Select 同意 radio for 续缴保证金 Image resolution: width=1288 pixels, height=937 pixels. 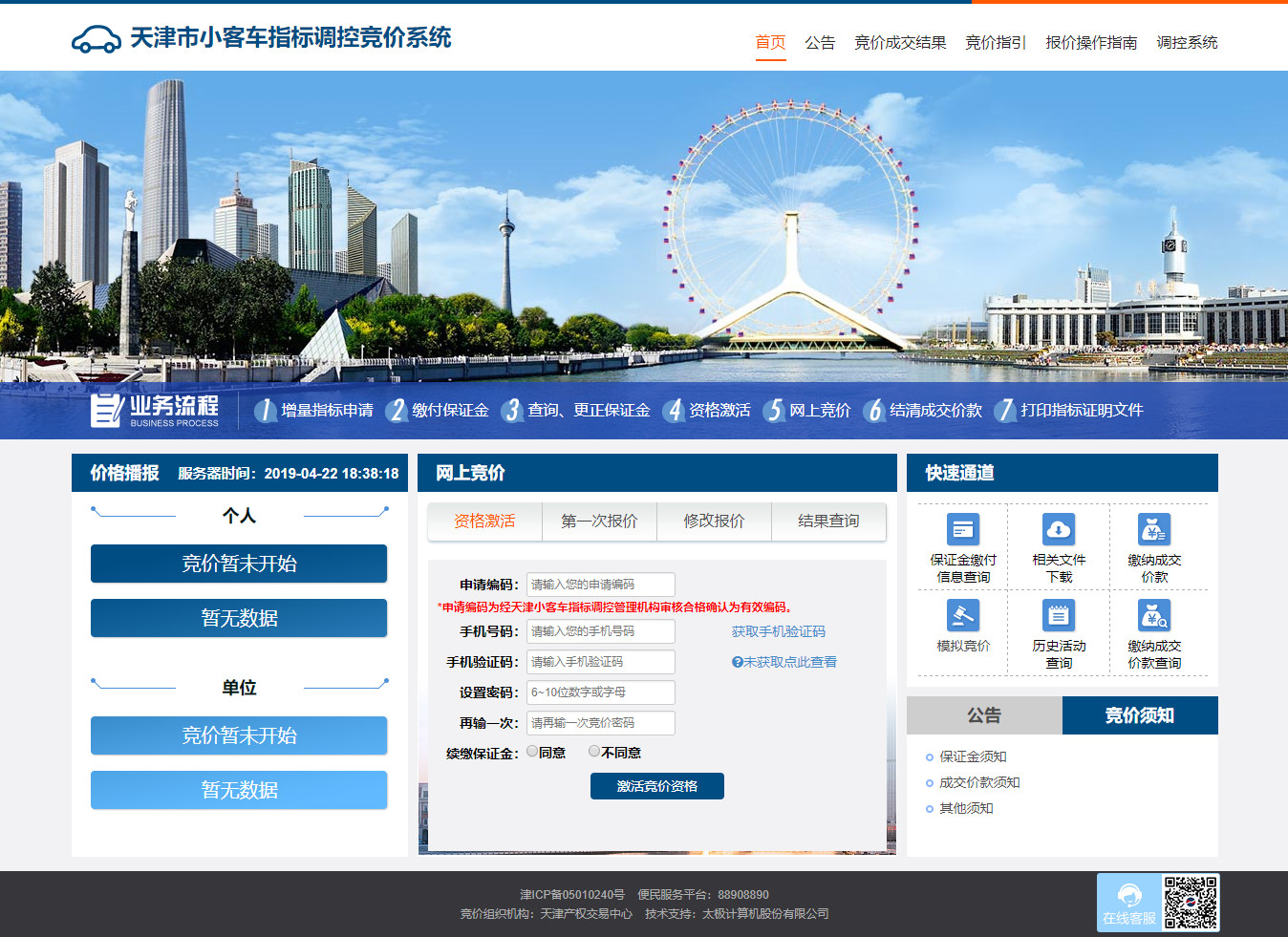532,752
